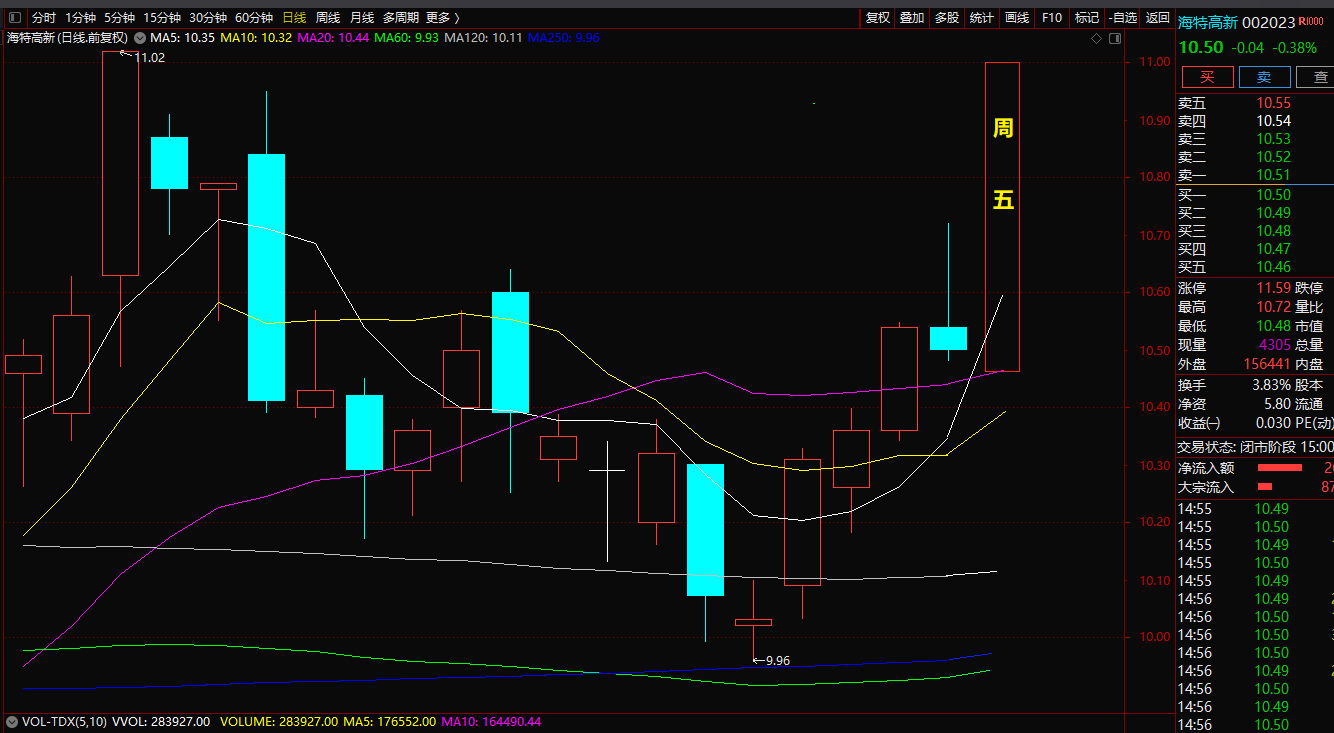Open the 多周期 multi-period view
The height and width of the screenshot is (733, 1334).
tap(400, 18)
